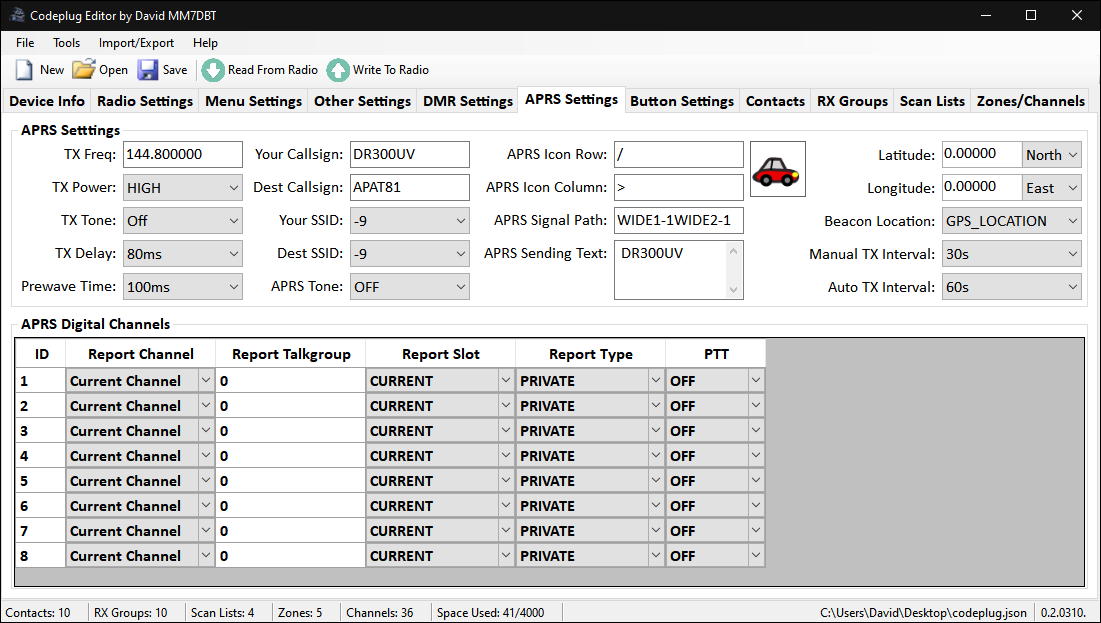Open the Import/Export menu
This screenshot has width=1101, height=623.
(x=136, y=43)
